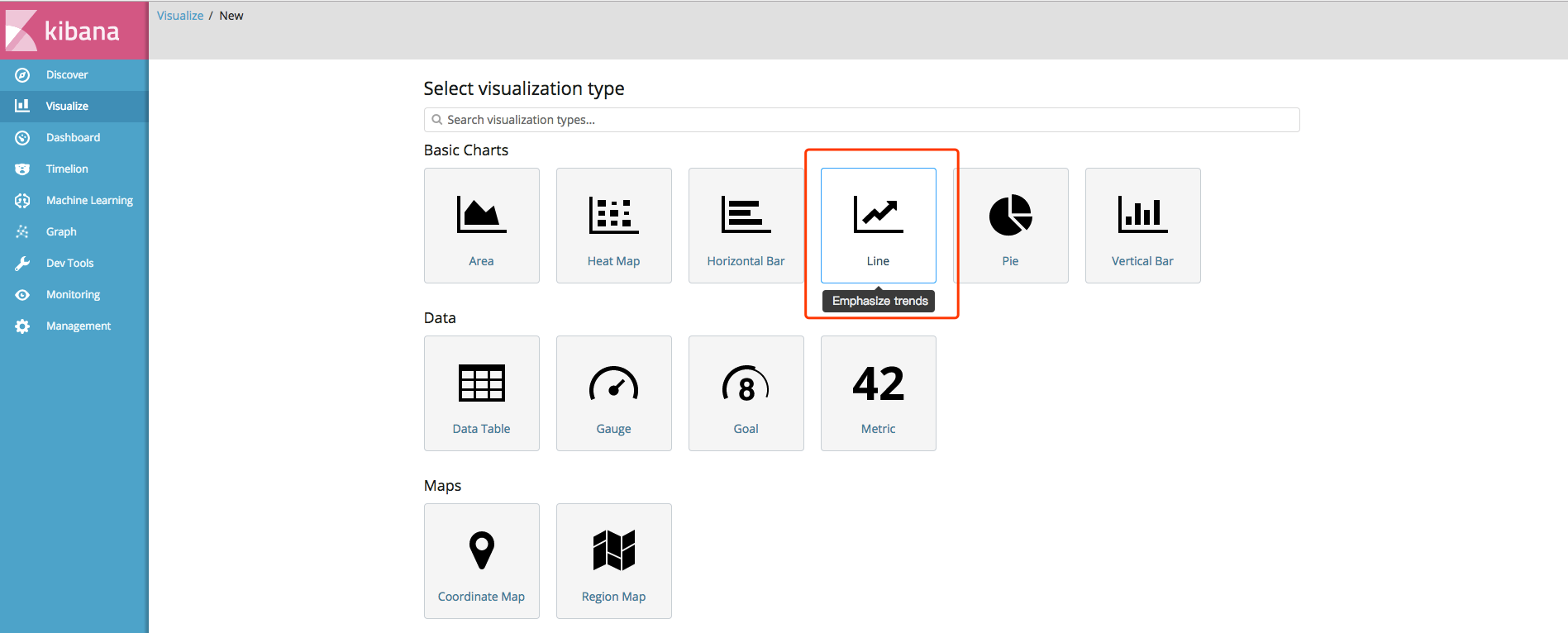1568x633 pixels.
Task: Click the Region Map label
Action: click(x=613, y=597)
